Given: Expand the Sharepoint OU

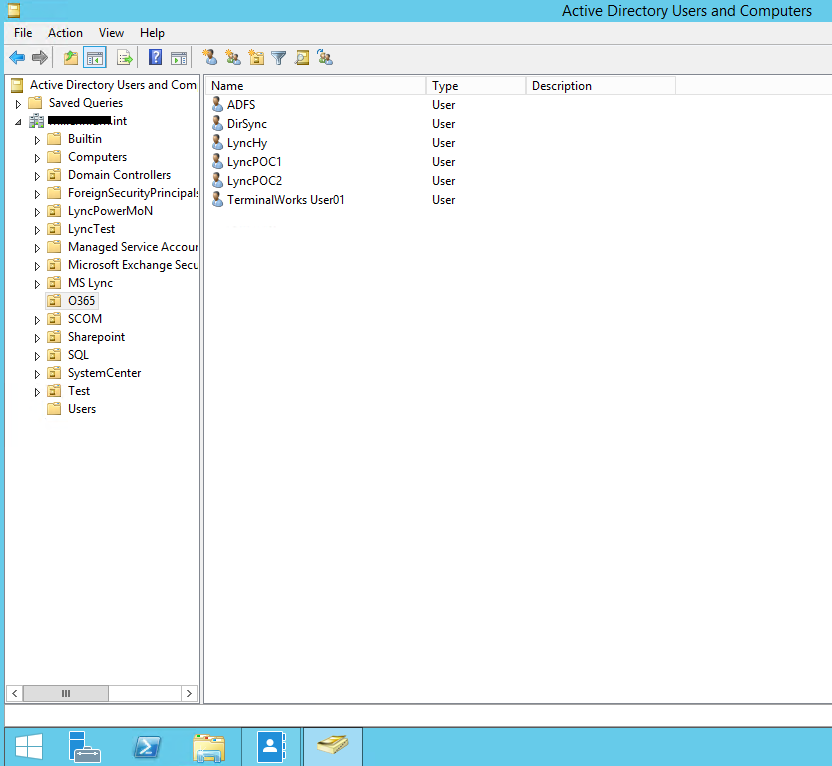Looking at the screenshot, I should click(37, 338).
